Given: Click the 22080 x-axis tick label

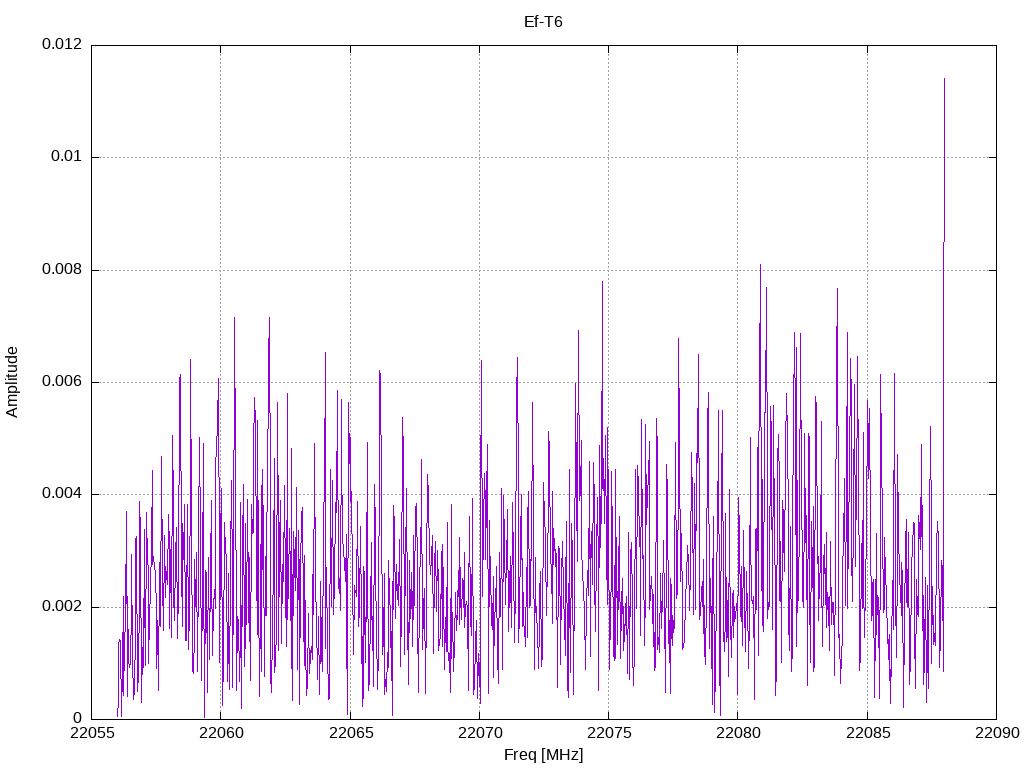Looking at the screenshot, I should point(738,733).
